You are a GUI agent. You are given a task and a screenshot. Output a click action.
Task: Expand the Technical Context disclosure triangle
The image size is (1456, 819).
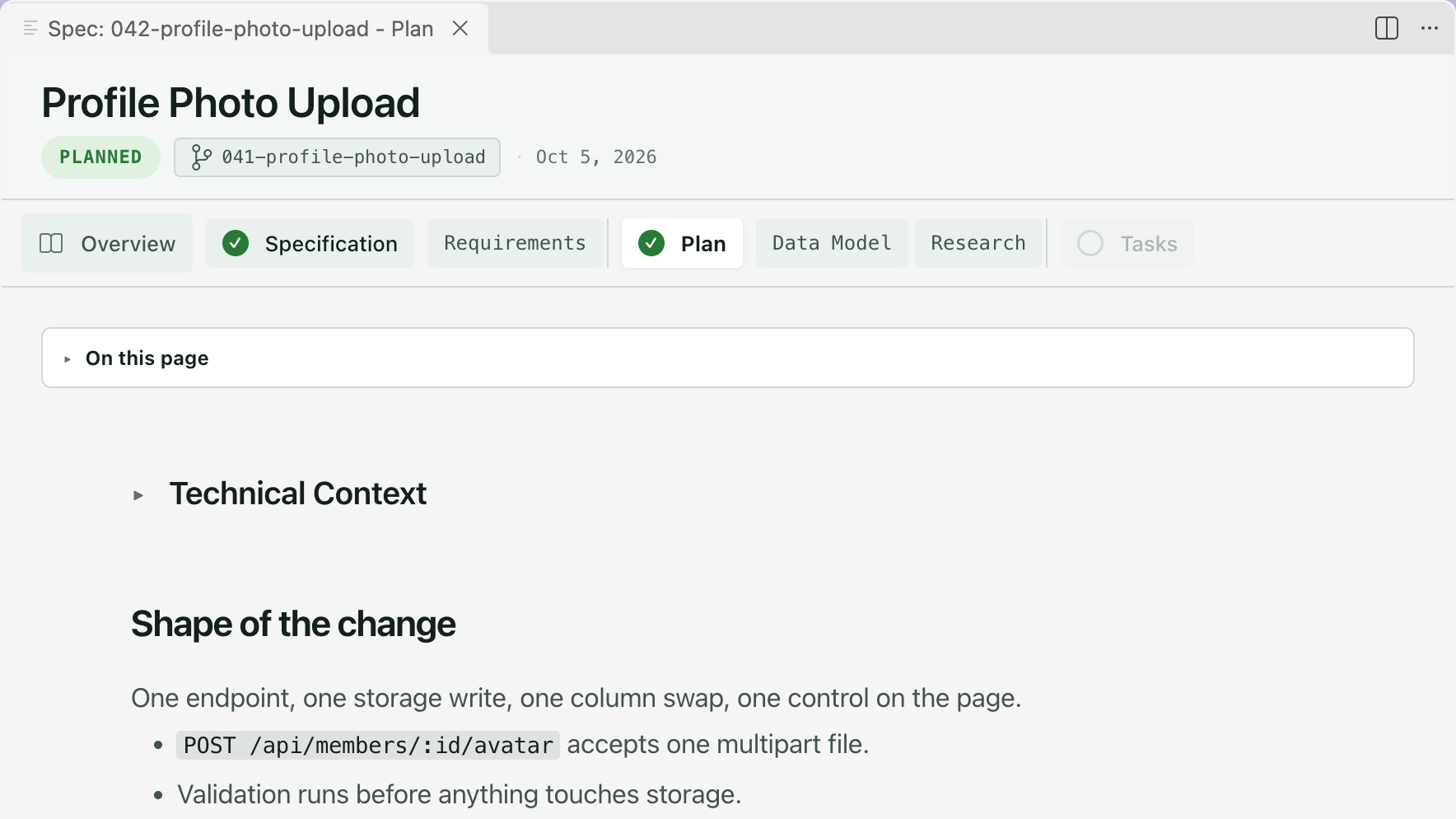pyautogui.click(x=138, y=495)
